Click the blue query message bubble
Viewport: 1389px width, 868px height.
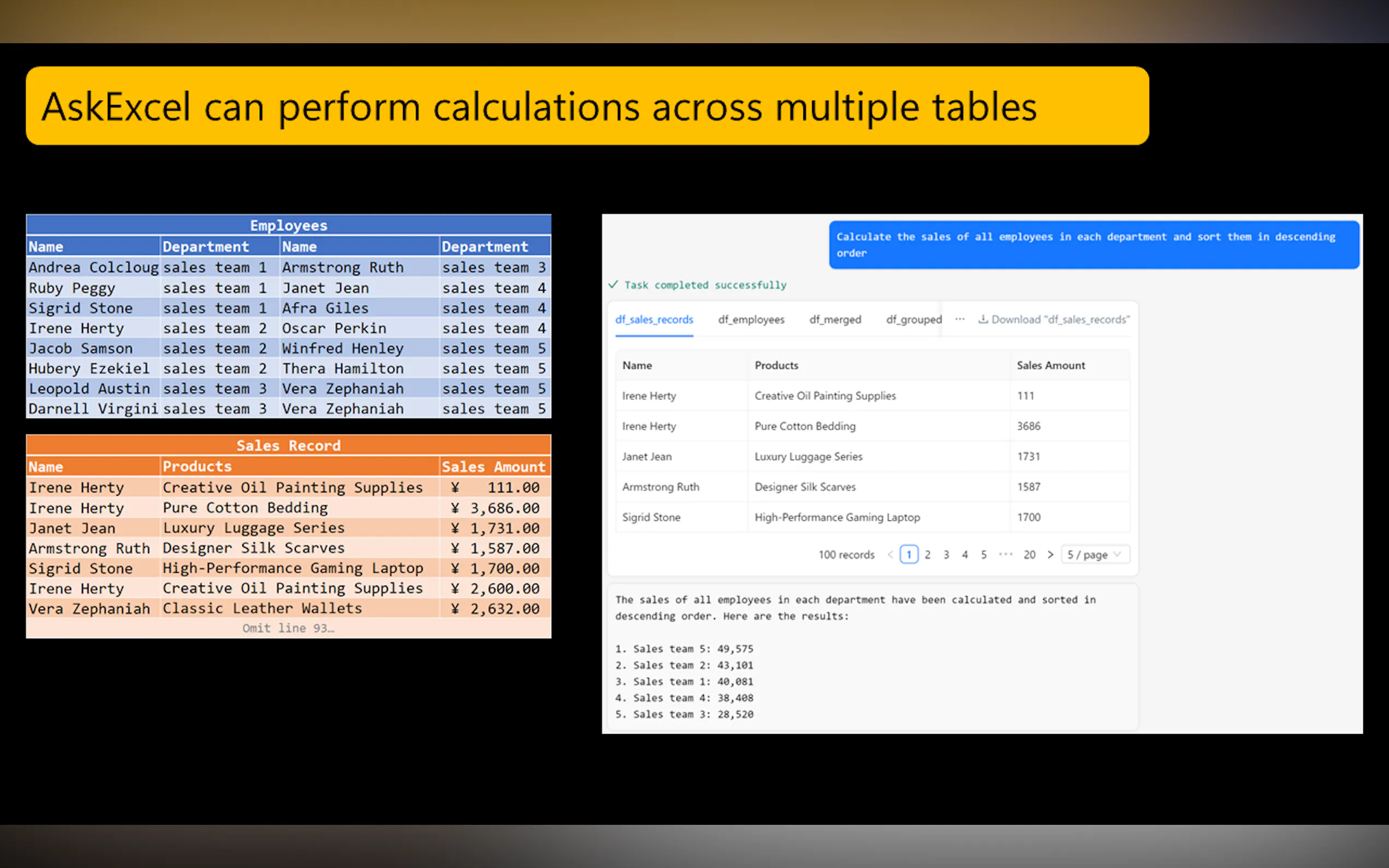pos(1093,245)
